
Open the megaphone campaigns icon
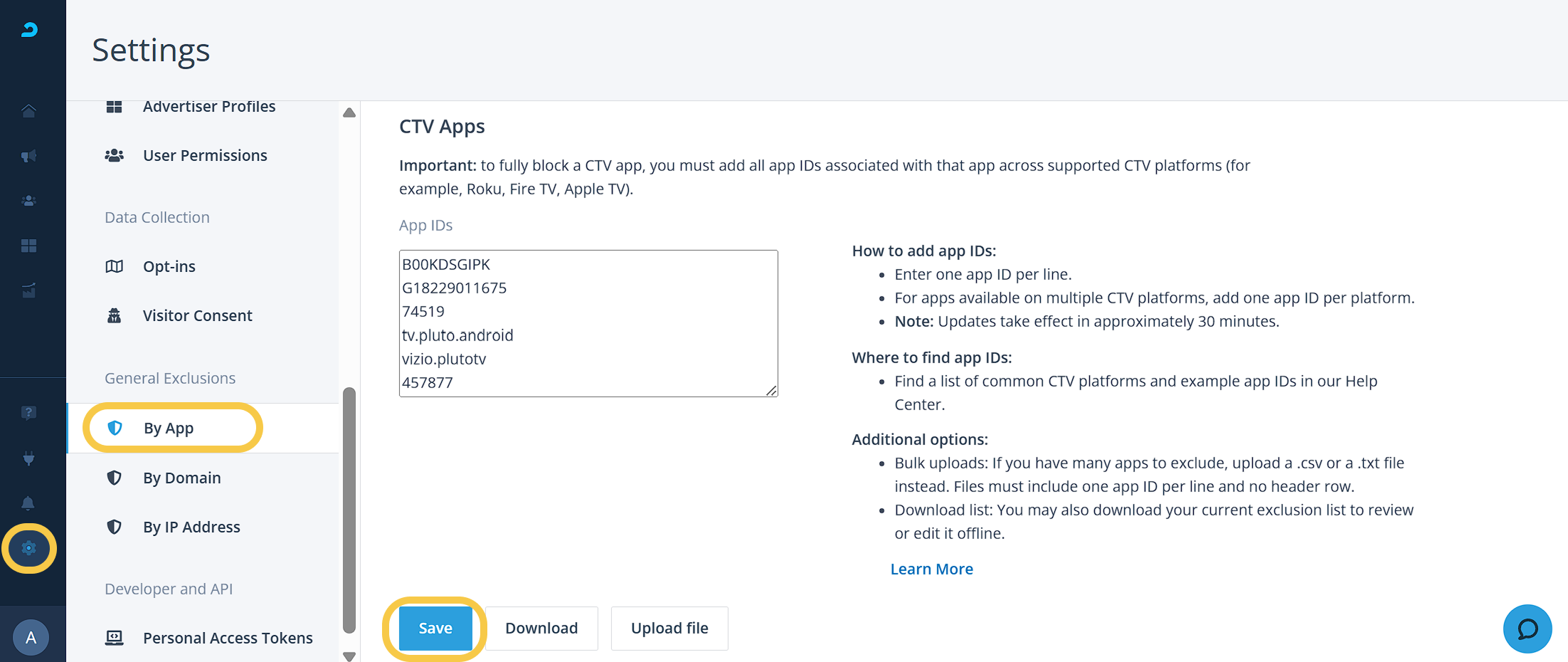(x=29, y=156)
